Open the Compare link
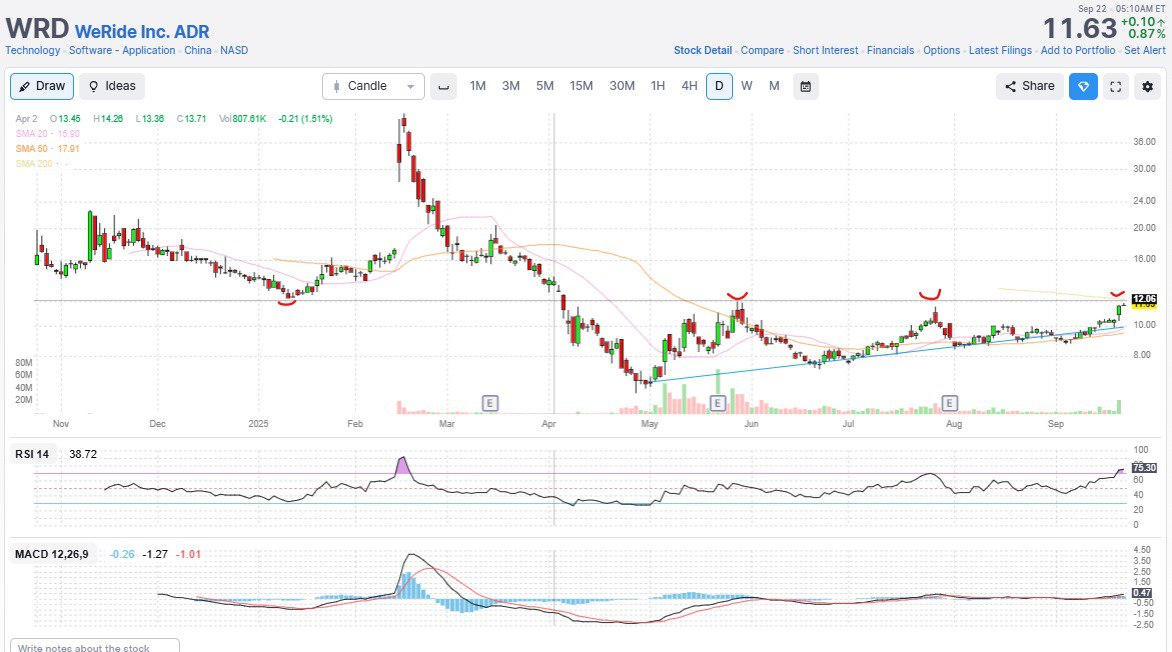 click(762, 50)
